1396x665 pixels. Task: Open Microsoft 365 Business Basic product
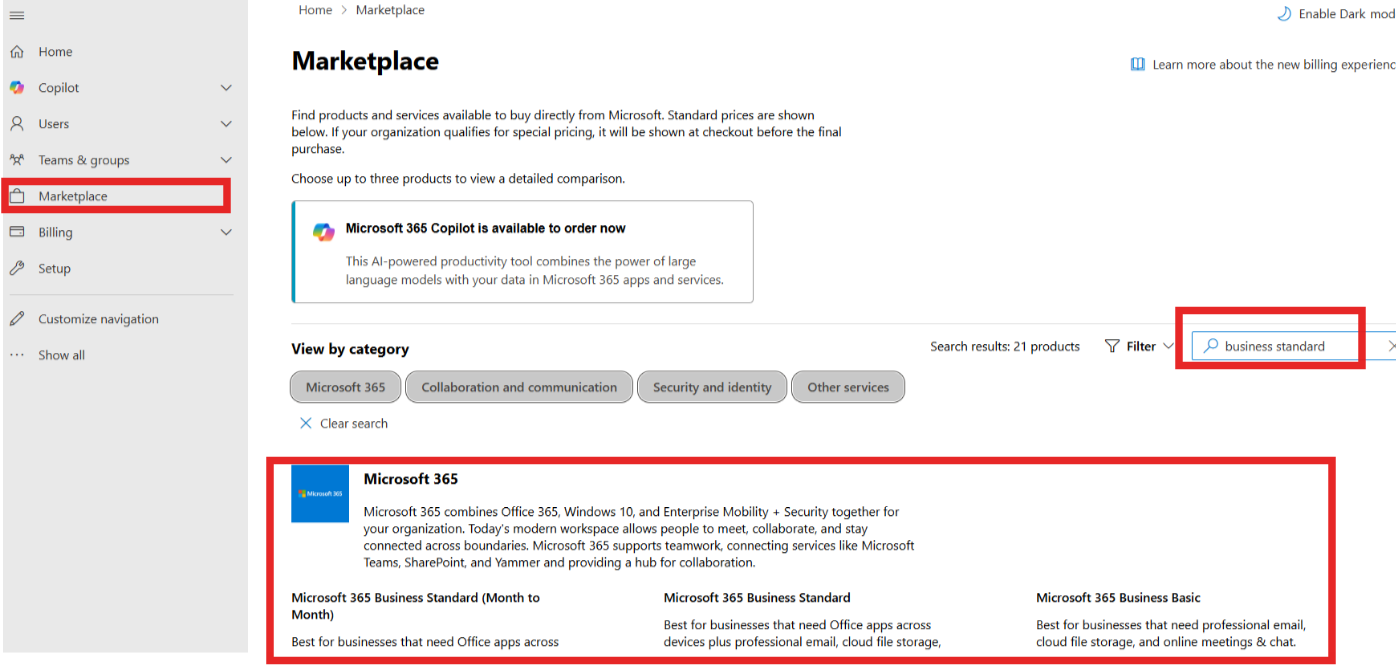coord(1118,598)
